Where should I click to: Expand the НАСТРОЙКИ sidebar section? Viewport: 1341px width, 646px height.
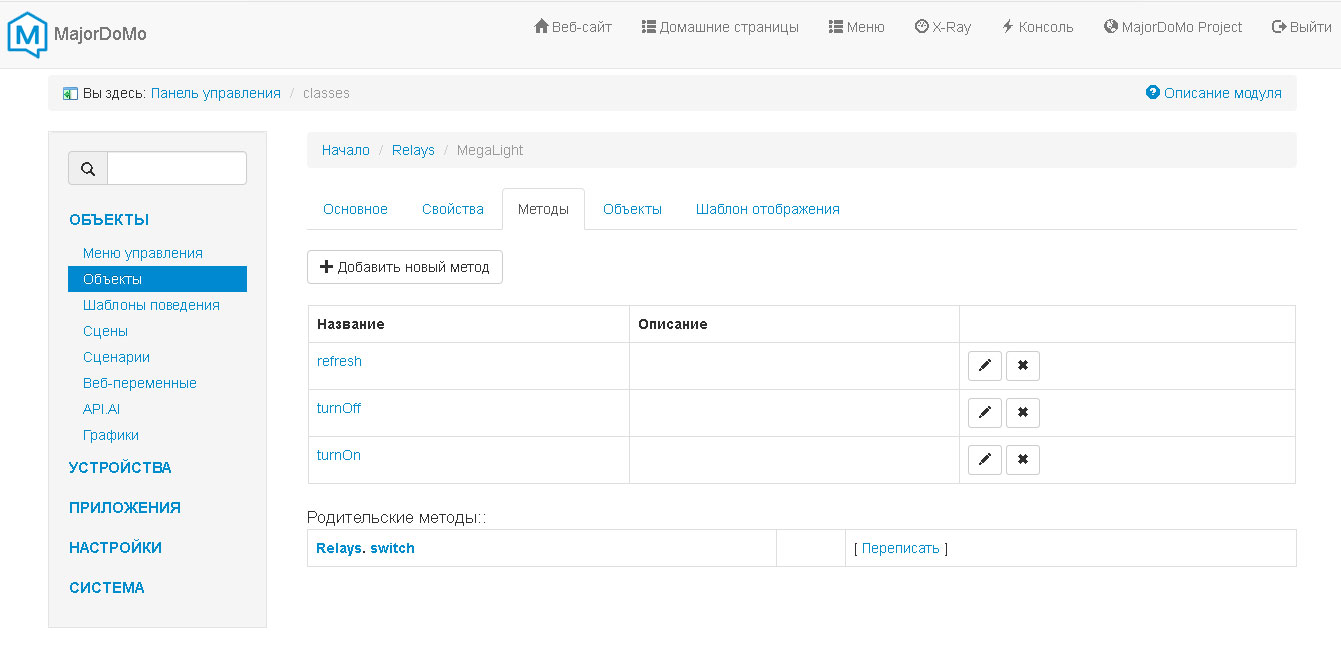point(115,547)
